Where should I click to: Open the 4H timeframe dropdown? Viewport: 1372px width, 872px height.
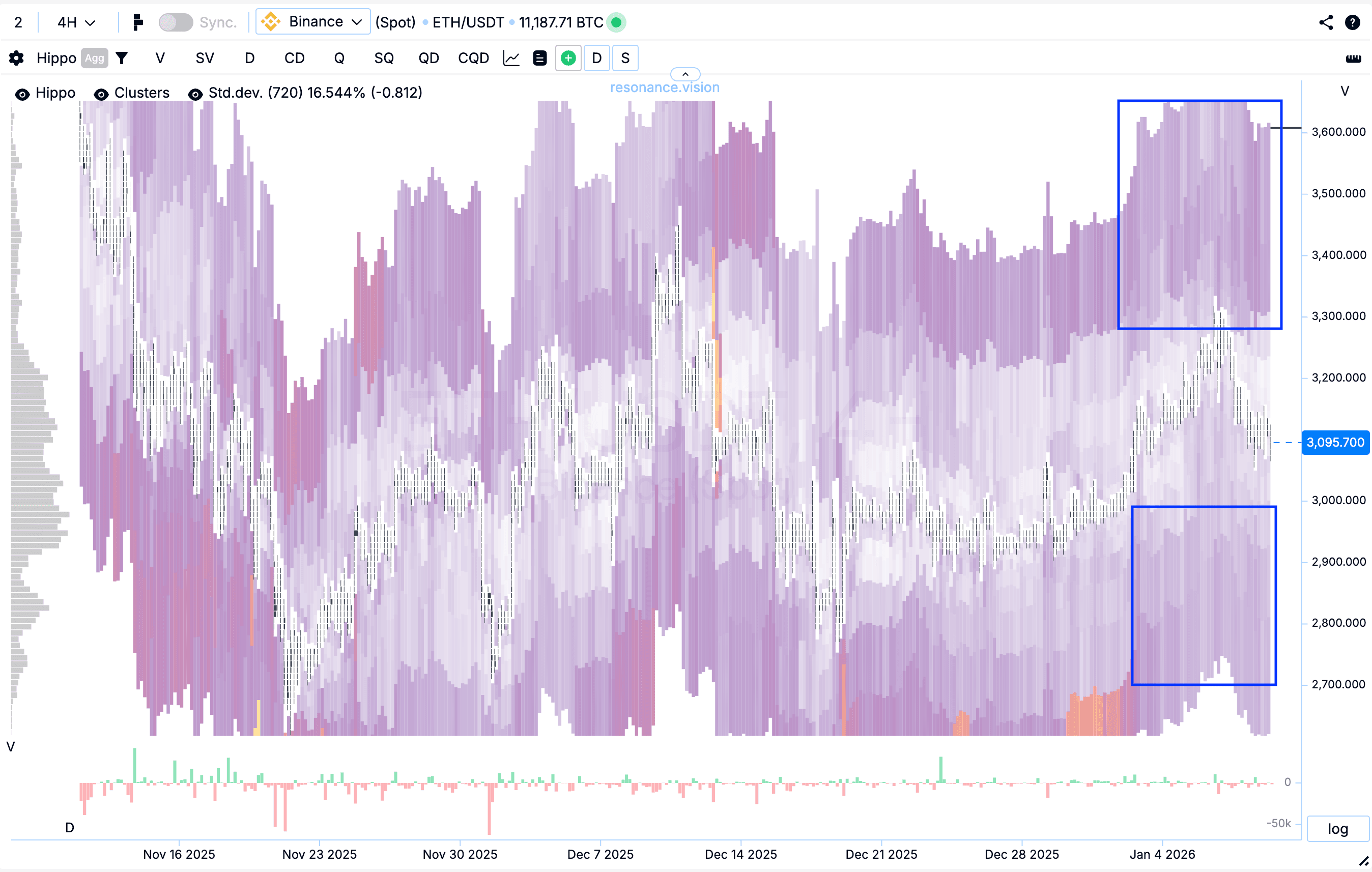[76, 22]
